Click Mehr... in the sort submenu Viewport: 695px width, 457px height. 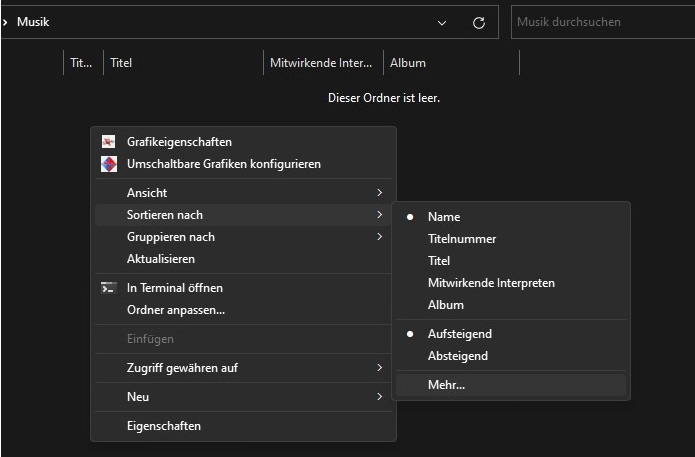[446, 385]
